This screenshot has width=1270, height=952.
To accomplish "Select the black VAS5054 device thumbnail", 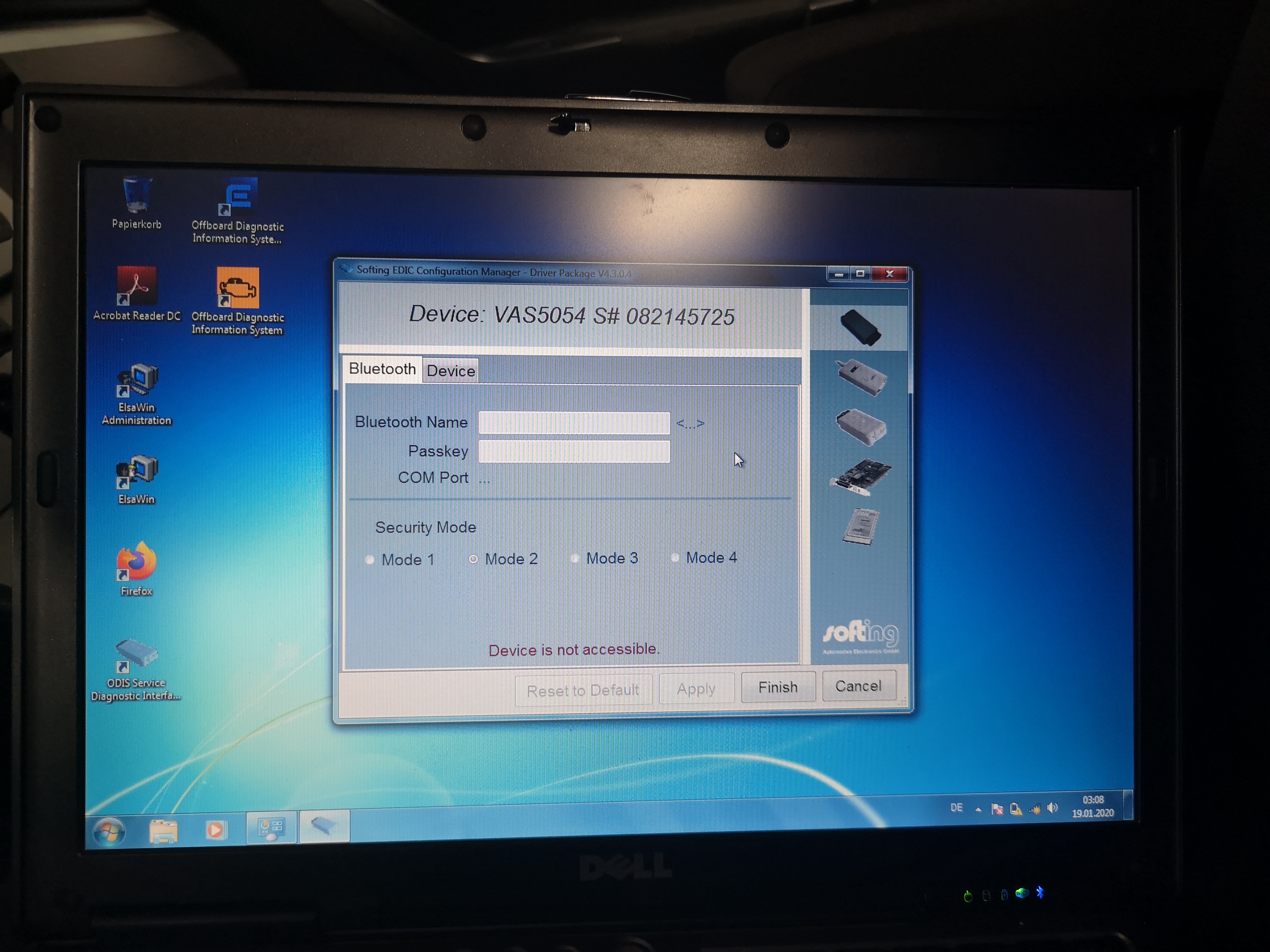I will [x=860, y=328].
